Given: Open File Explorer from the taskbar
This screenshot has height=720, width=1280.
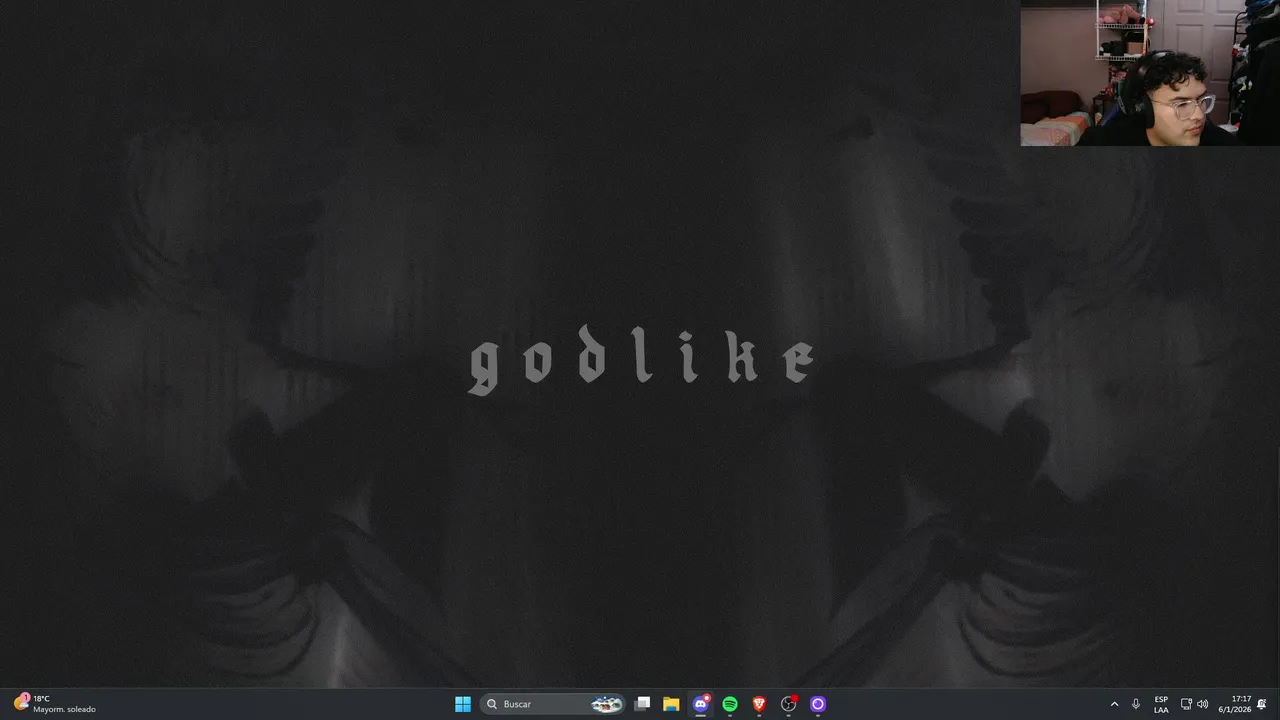Looking at the screenshot, I should point(671,704).
